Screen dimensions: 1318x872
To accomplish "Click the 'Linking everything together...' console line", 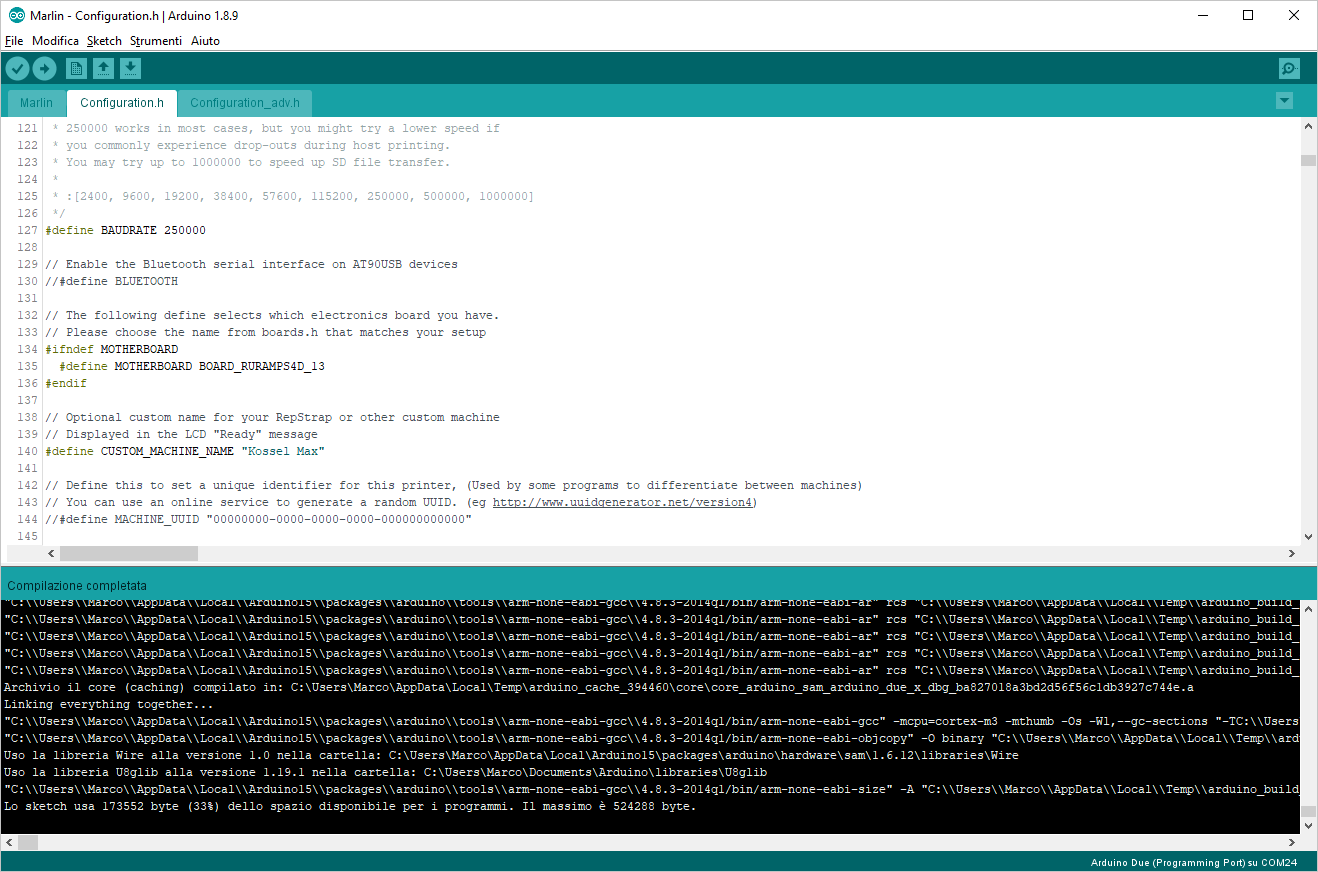I will pos(108,704).
